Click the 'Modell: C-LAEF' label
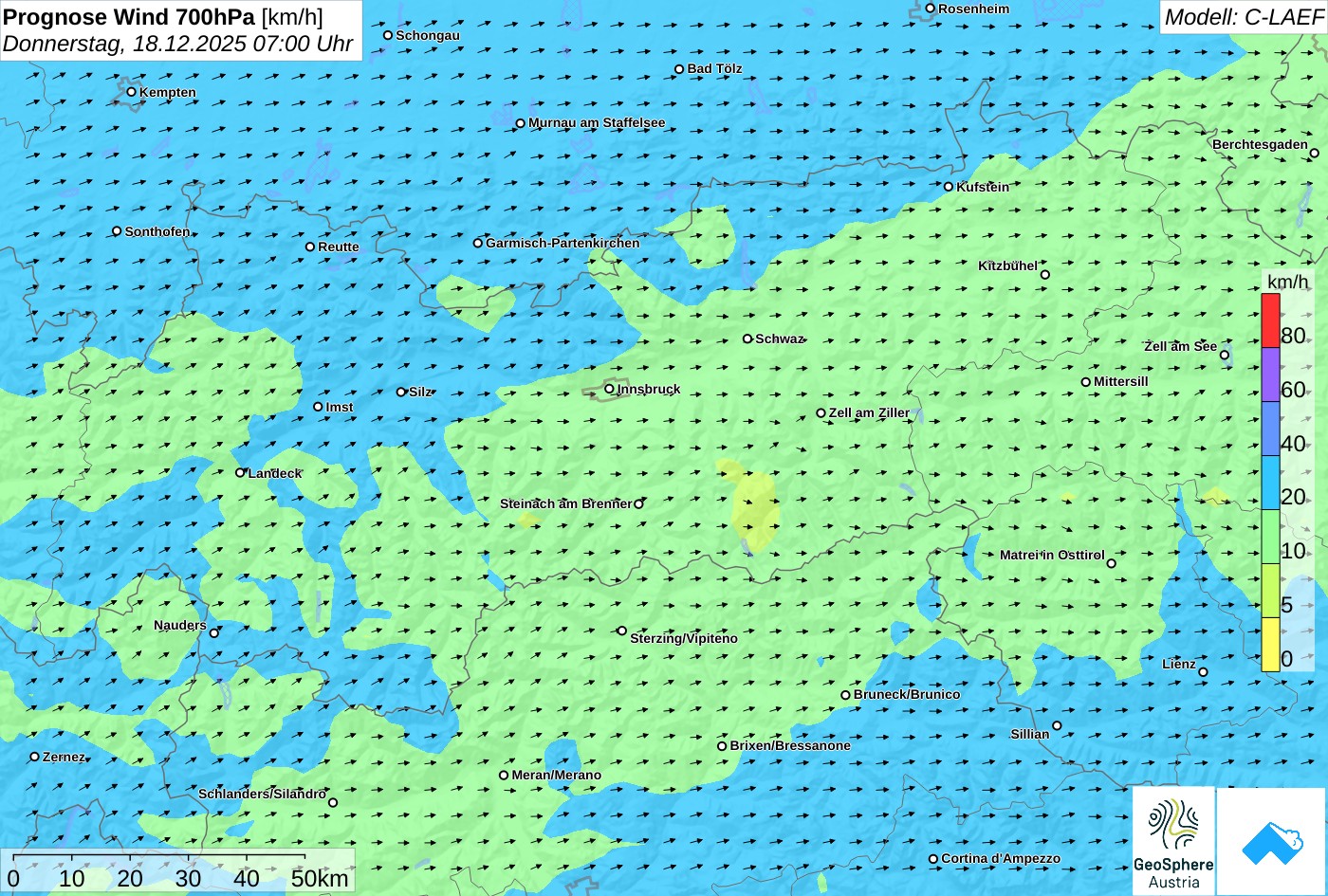This screenshot has height=896, width=1328. pos(1243,17)
